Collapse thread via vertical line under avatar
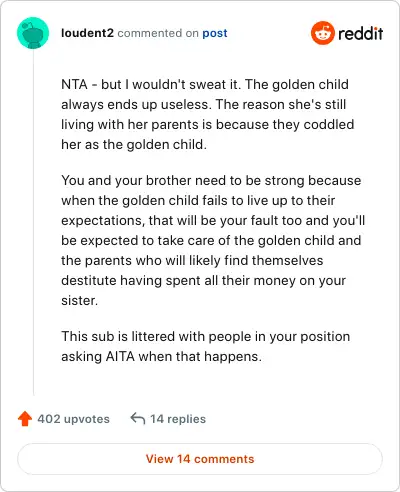The height and width of the screenshot is (492, 400). pos(33,222)
